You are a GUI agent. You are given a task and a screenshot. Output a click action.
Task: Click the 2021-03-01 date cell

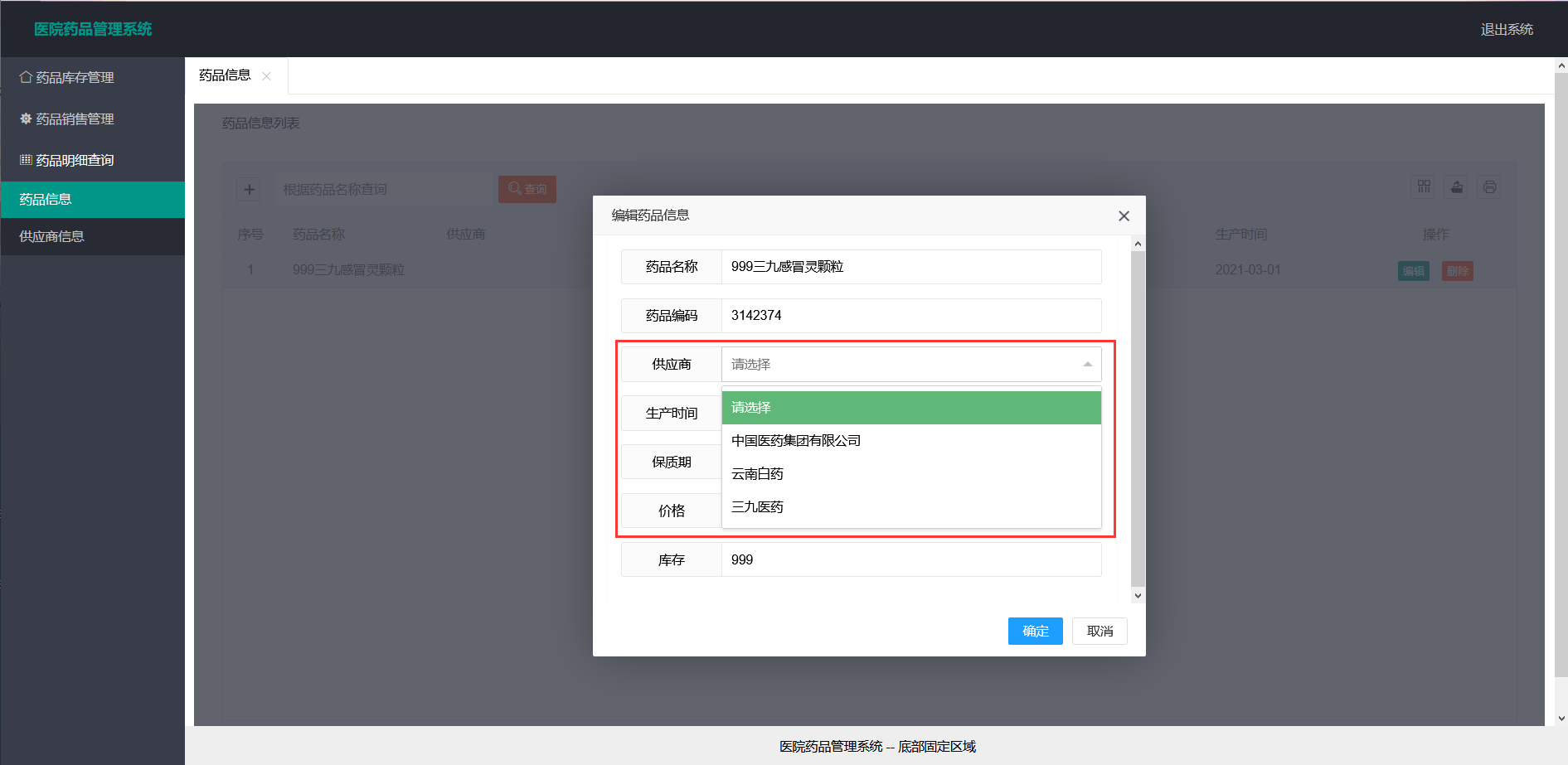click(x=1248, y=270)
